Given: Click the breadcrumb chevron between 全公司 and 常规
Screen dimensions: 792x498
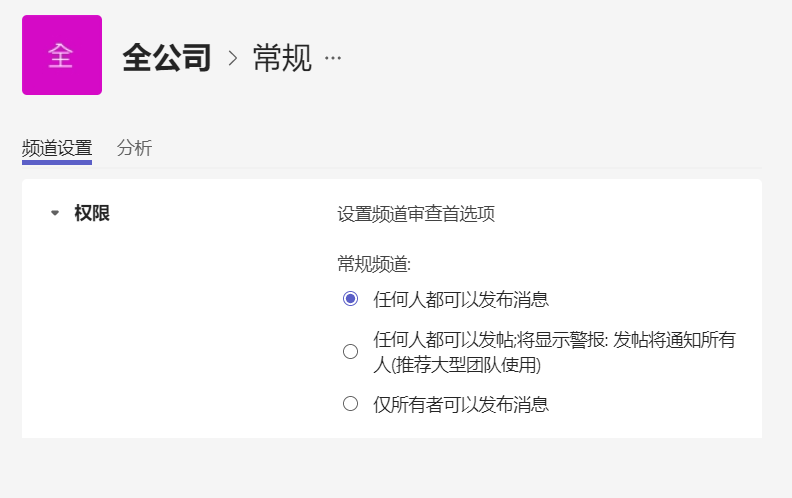Looking at the screenshot, I should point(232,58).
